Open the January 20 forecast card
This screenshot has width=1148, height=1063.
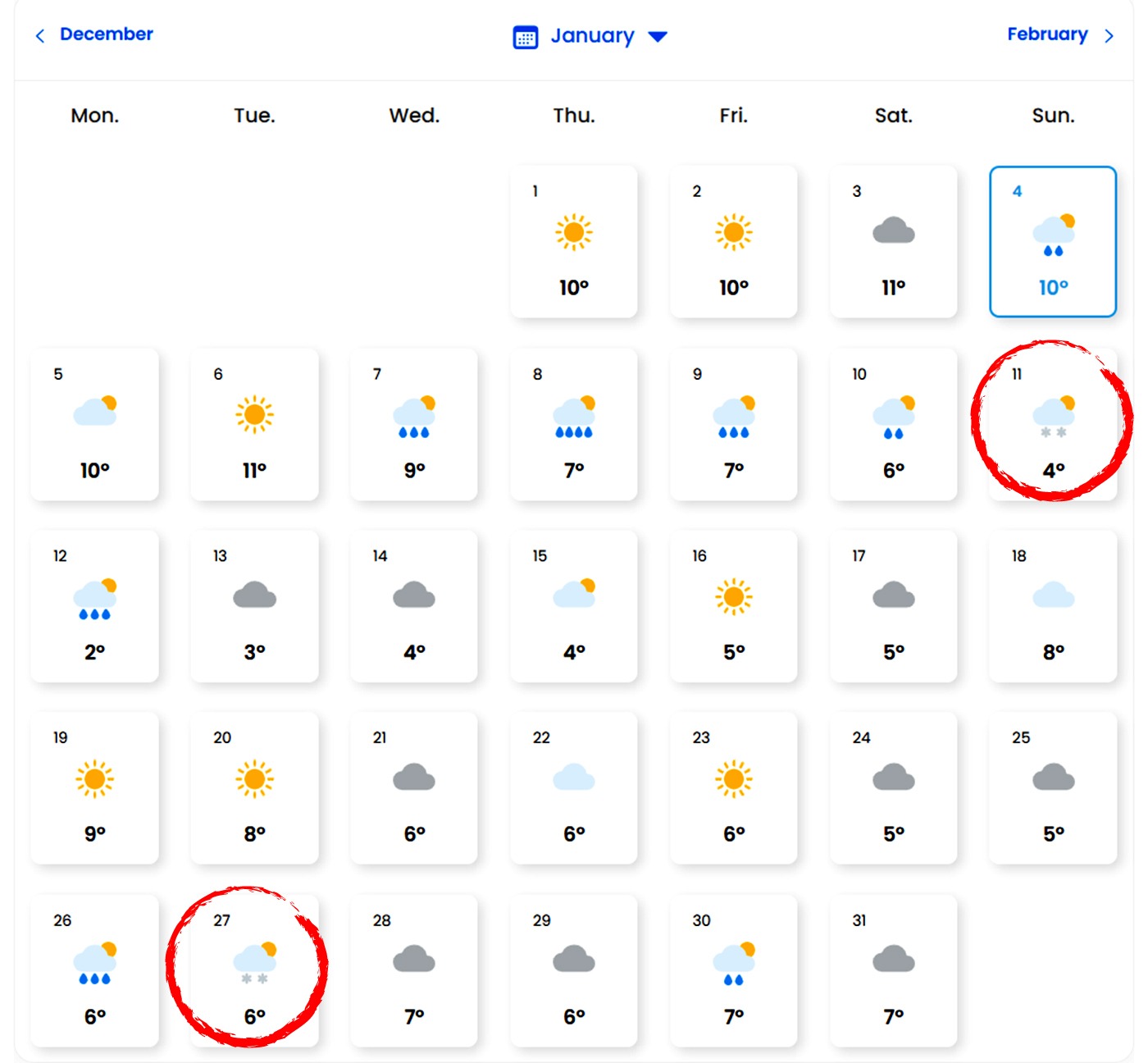click(x=254, y=787)
